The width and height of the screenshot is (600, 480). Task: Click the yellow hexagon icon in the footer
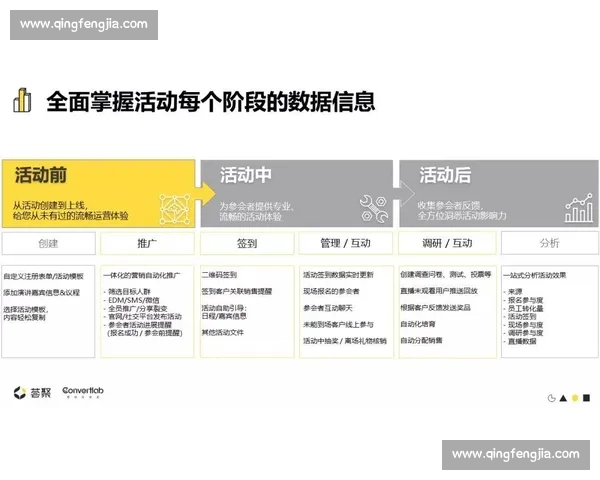coord(575,398)
